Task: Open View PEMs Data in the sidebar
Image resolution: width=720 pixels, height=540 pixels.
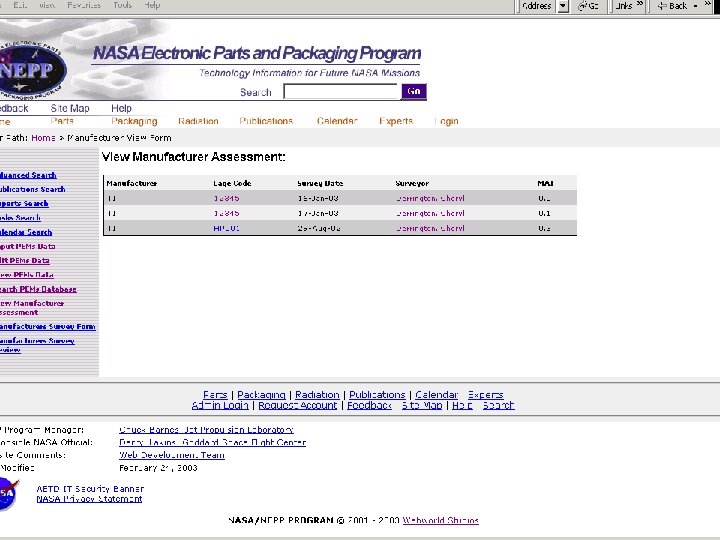Action: pyautogui.click(x=27, y=275)
